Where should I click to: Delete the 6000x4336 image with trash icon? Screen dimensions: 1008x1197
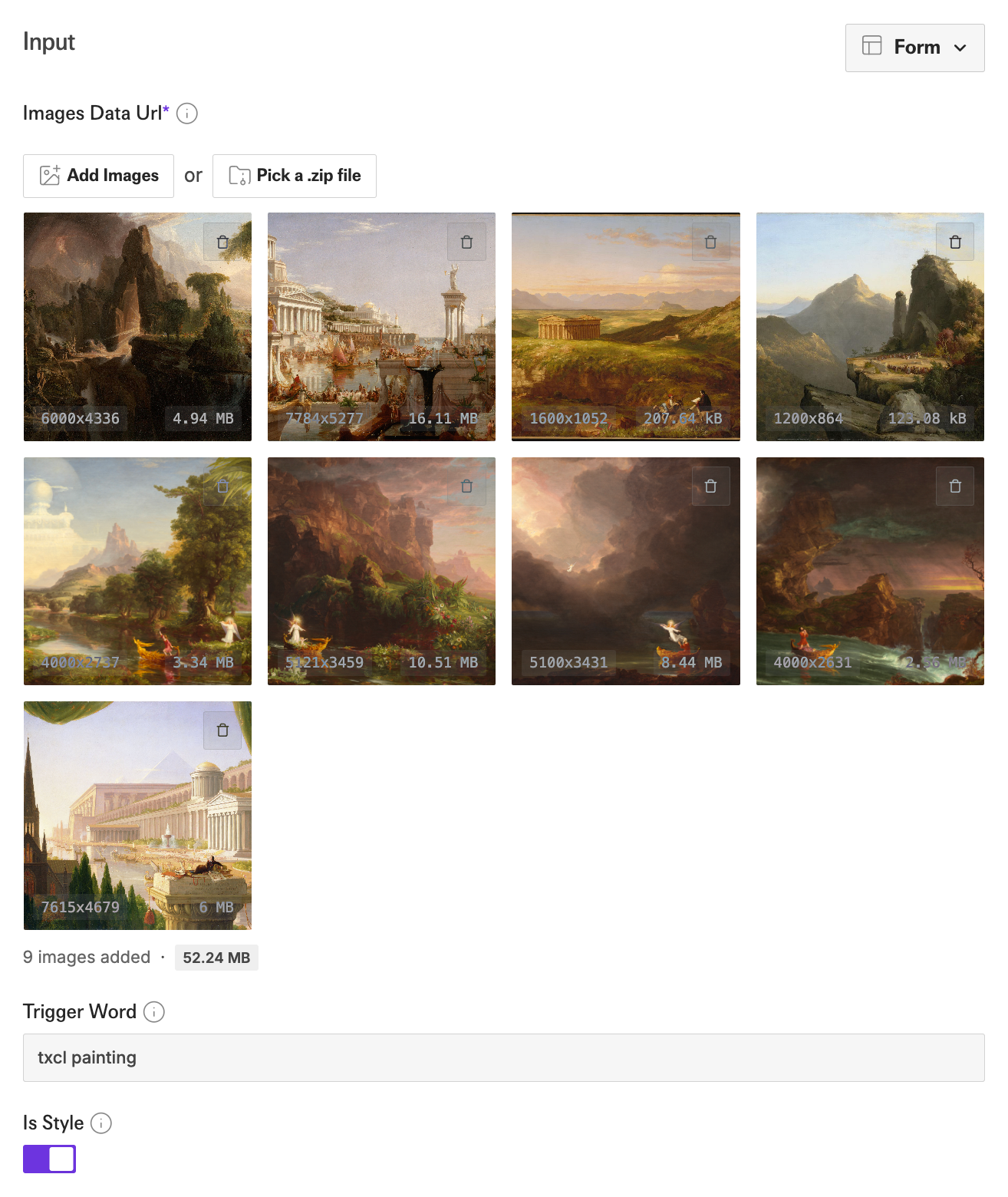(222, 242)
